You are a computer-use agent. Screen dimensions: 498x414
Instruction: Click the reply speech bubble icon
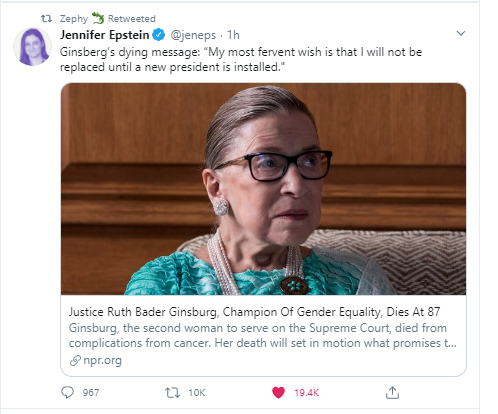67,392
